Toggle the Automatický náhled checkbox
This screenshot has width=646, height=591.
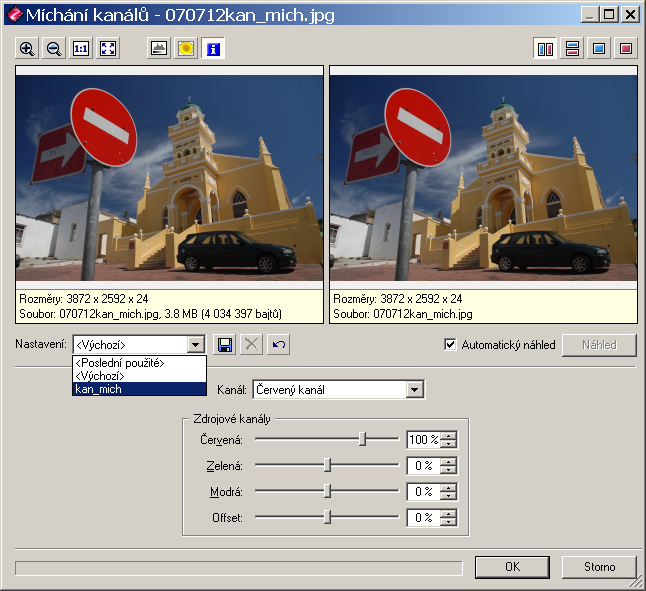(450, 345)
